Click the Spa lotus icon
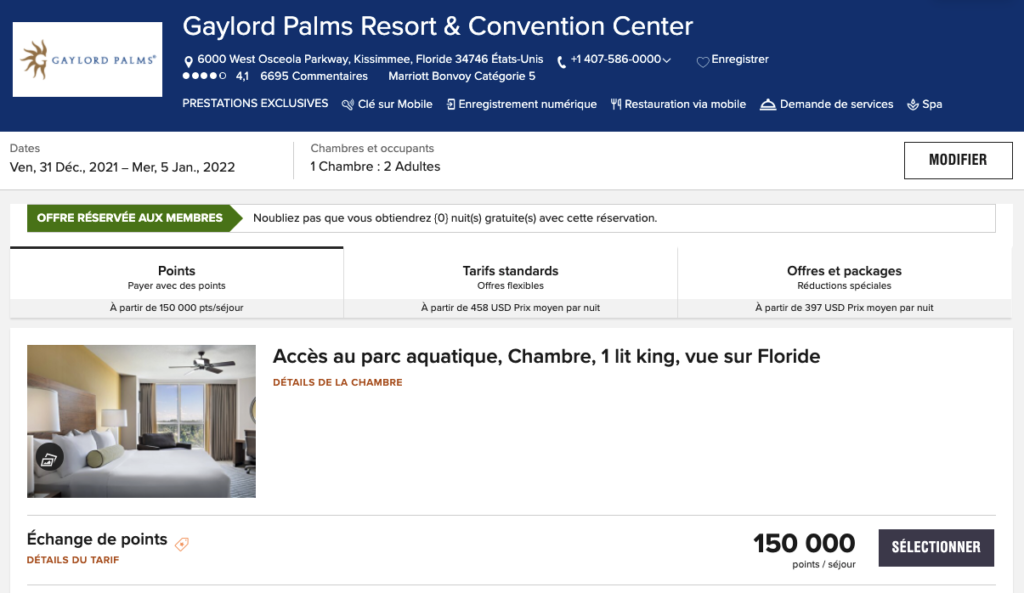 [912, 105]
